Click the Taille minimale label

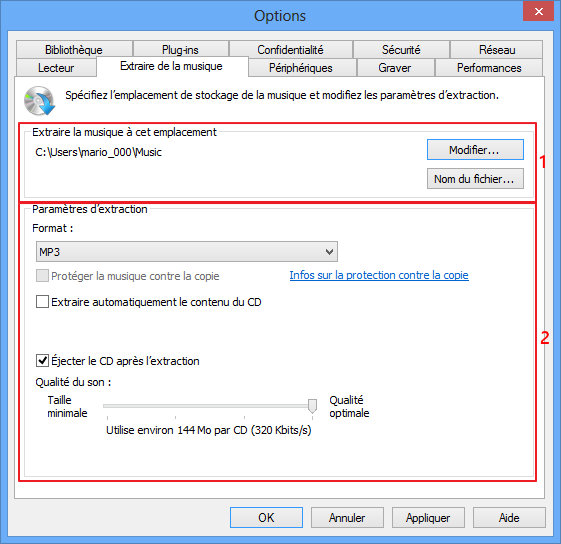click(67, 406)
